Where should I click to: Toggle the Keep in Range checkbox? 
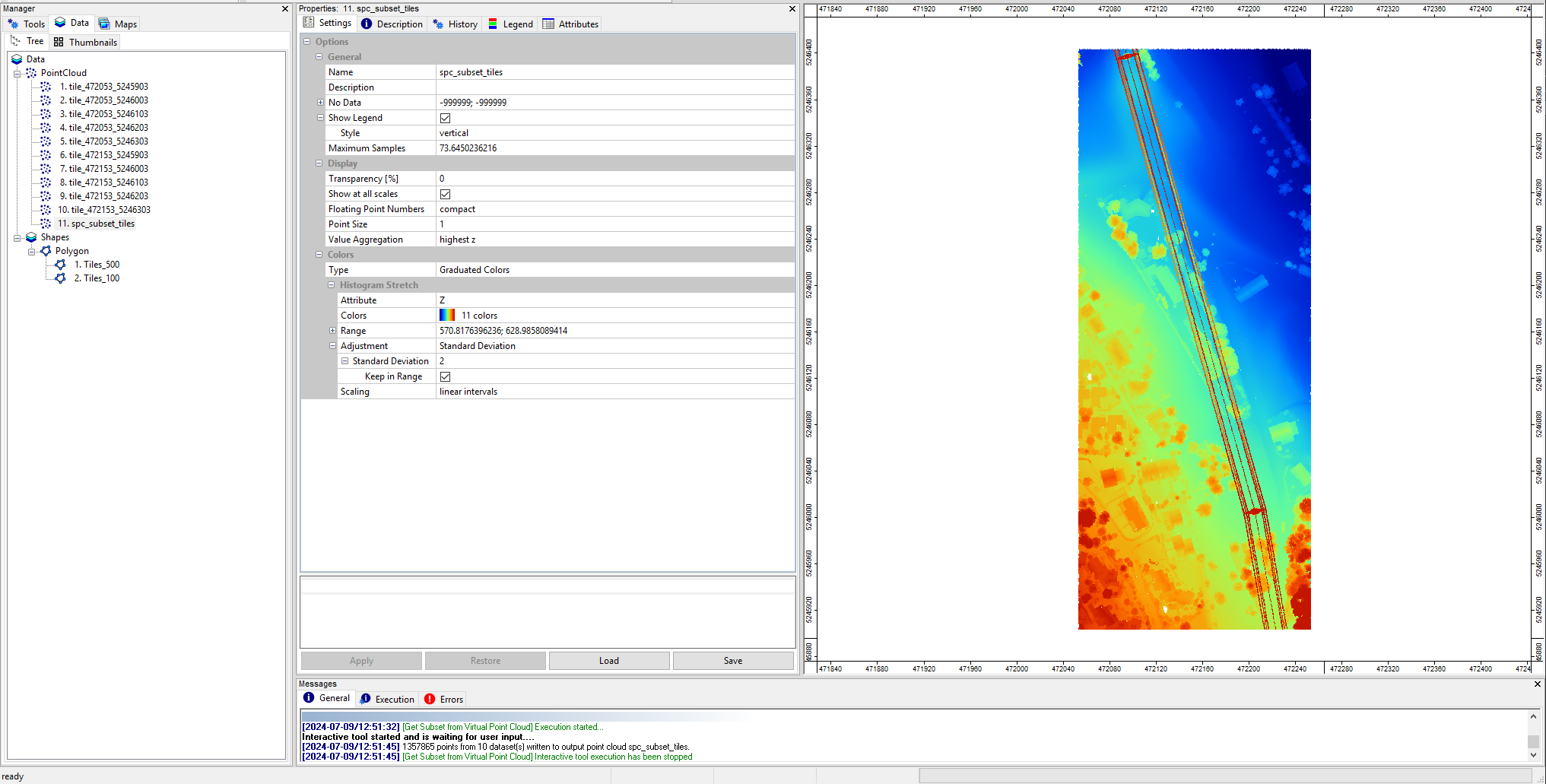[x=446, y=376]
